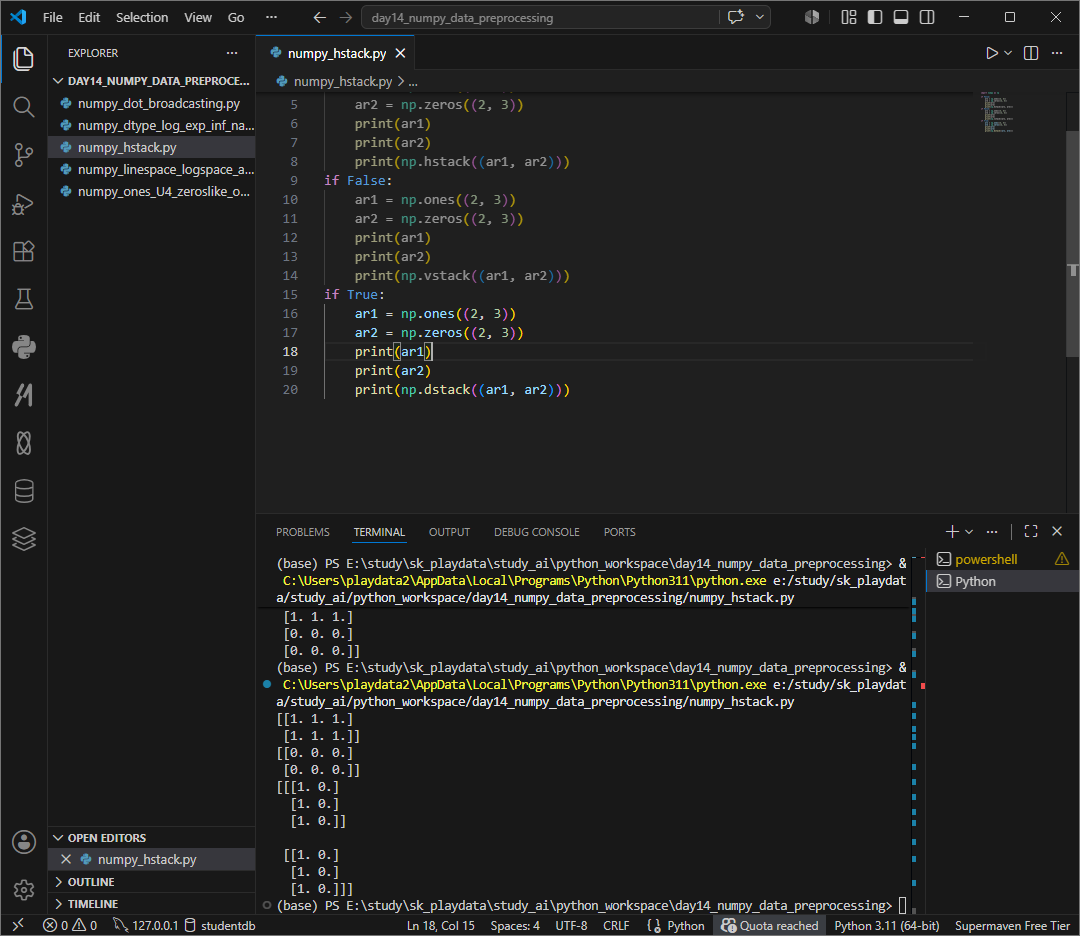Go back with the navigation arrow
Screen dimensions: 1080x936
[320, 17]
